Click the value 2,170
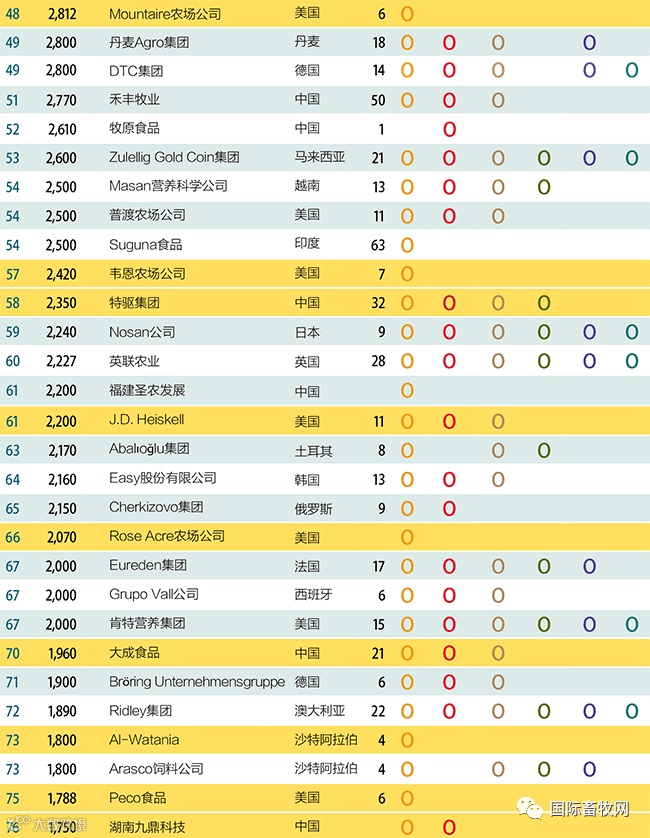The width and height of the screenshot is (650, 838). click(x=63, y=450)
